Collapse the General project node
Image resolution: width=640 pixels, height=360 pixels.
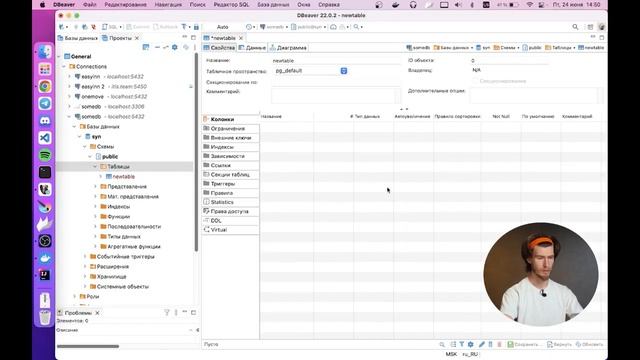(60, 56)
